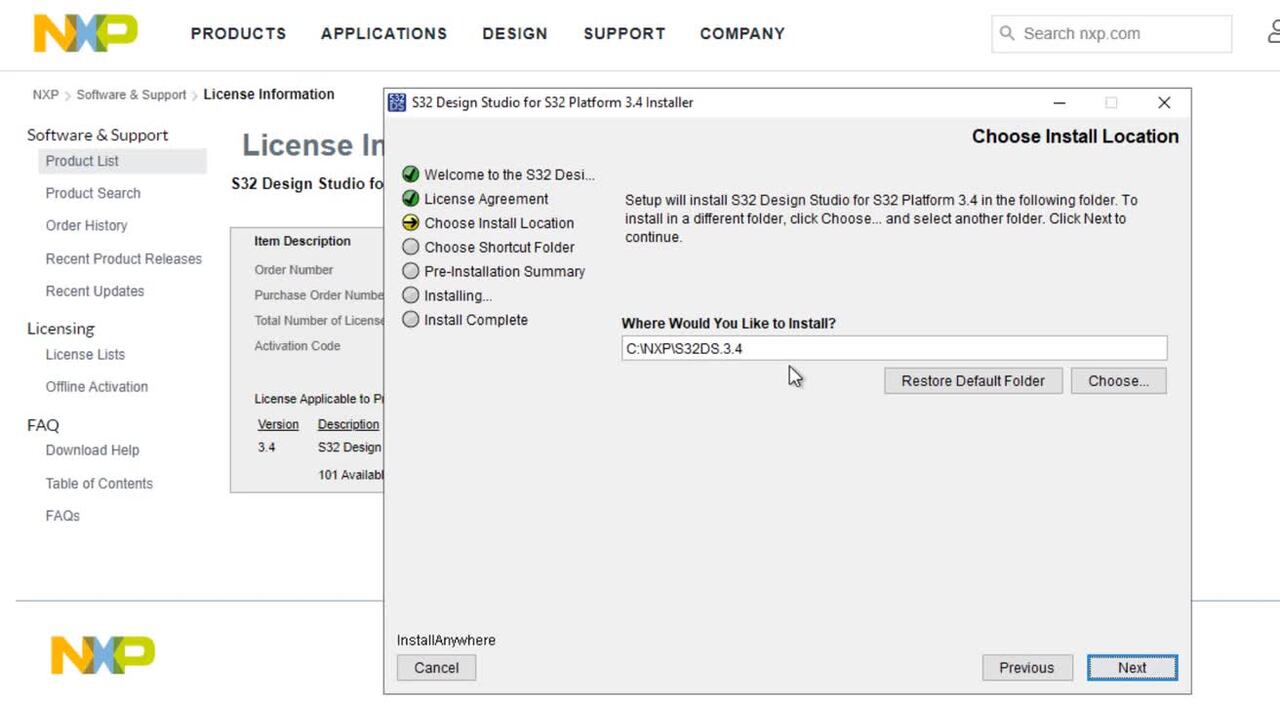This screenshot has height=702, width=1280.
Task: Click the user account icon beside search
Action: click(x=1274, y=33)
